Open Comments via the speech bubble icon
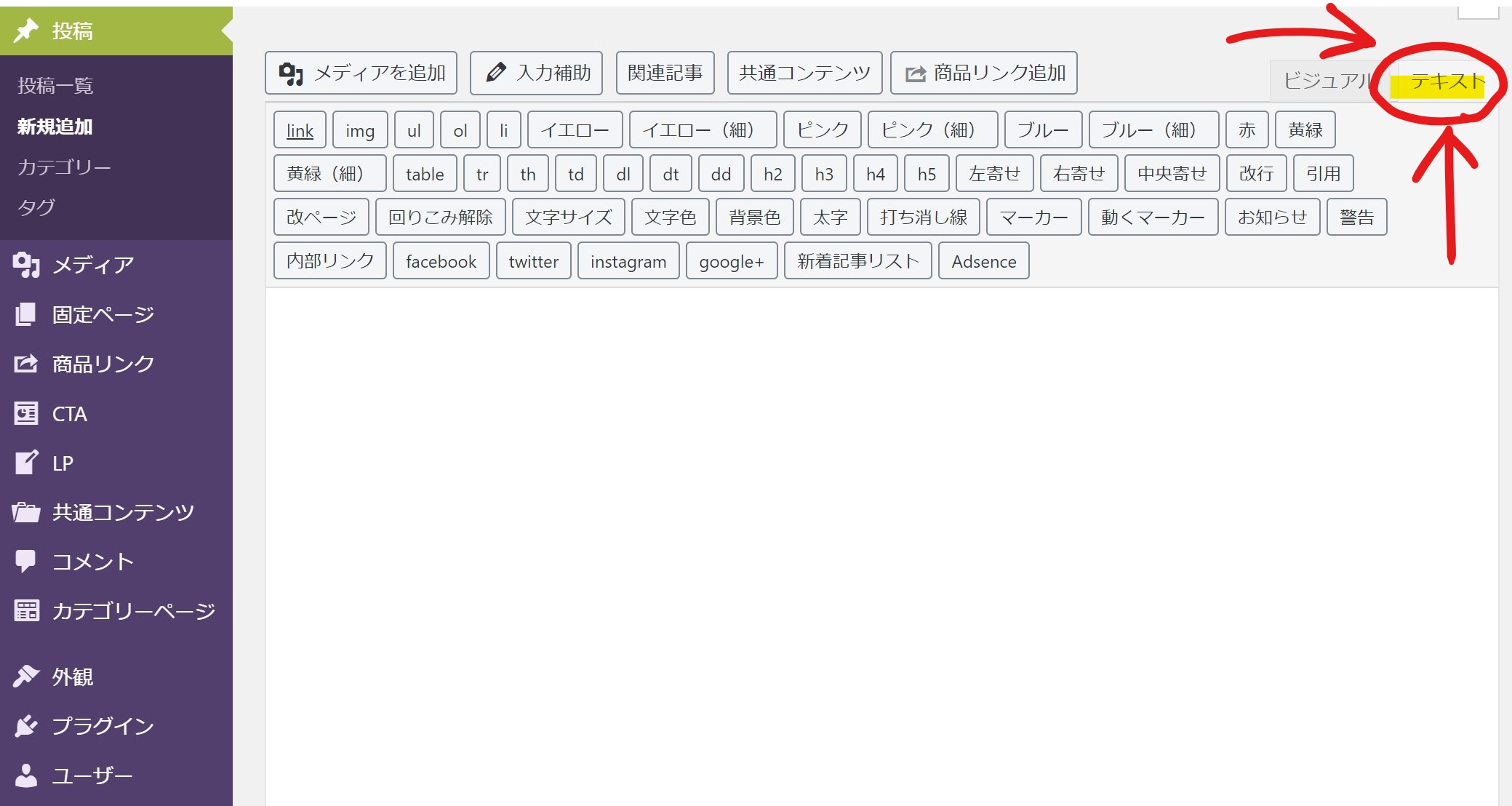Image resolution: width=1512 pixels, height=806 pixels. pyautogui.click(x=25, y=561)
